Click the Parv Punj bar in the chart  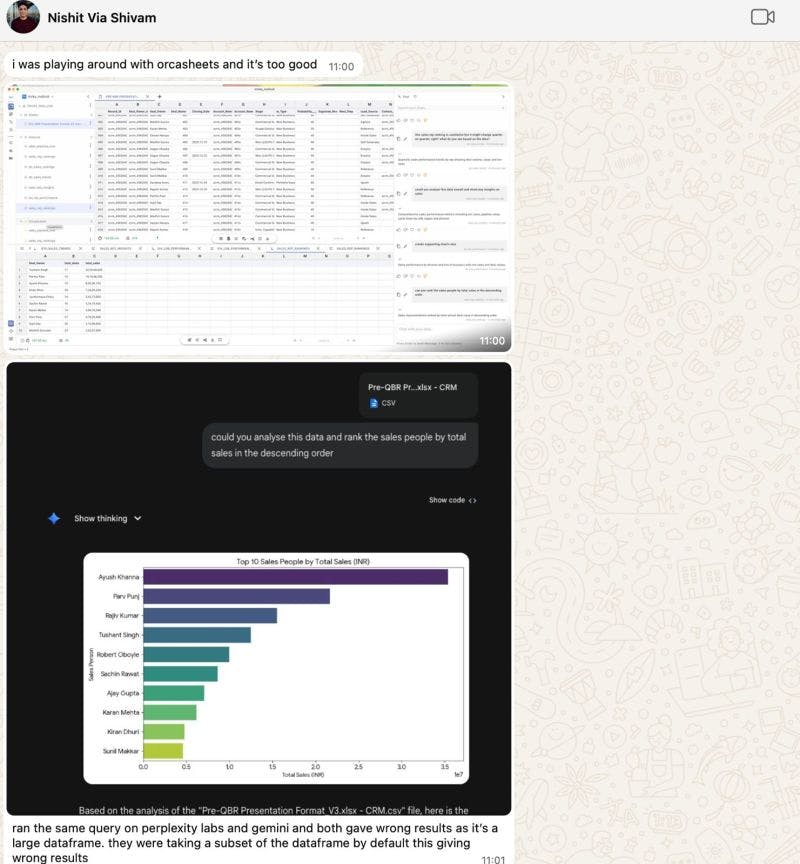(x=236, y=596)
